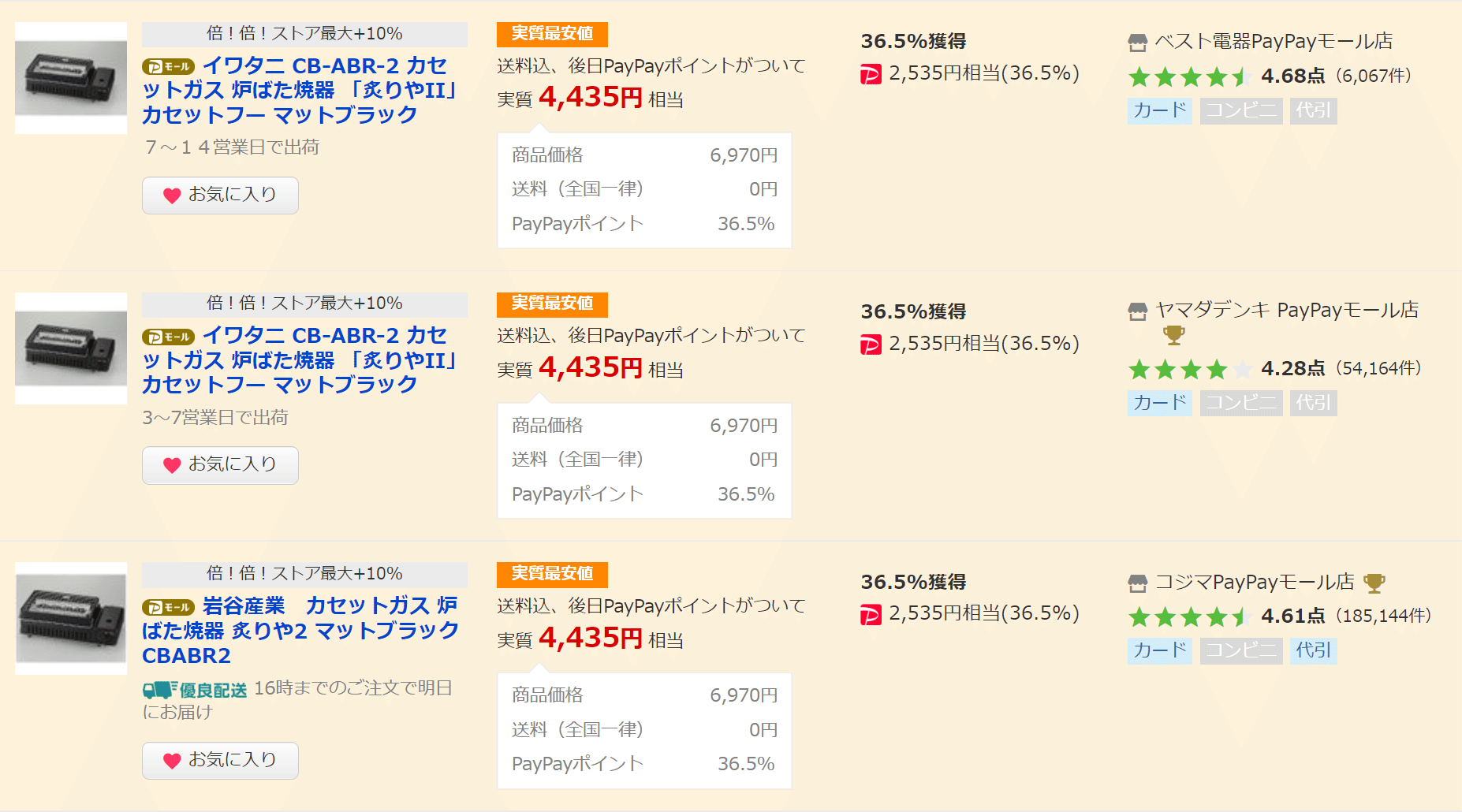Open the 岩谷産業 カセットガス 炉ばた焼器 link
The height and width of the screenshot is (812, 1462).
[300, 631]
